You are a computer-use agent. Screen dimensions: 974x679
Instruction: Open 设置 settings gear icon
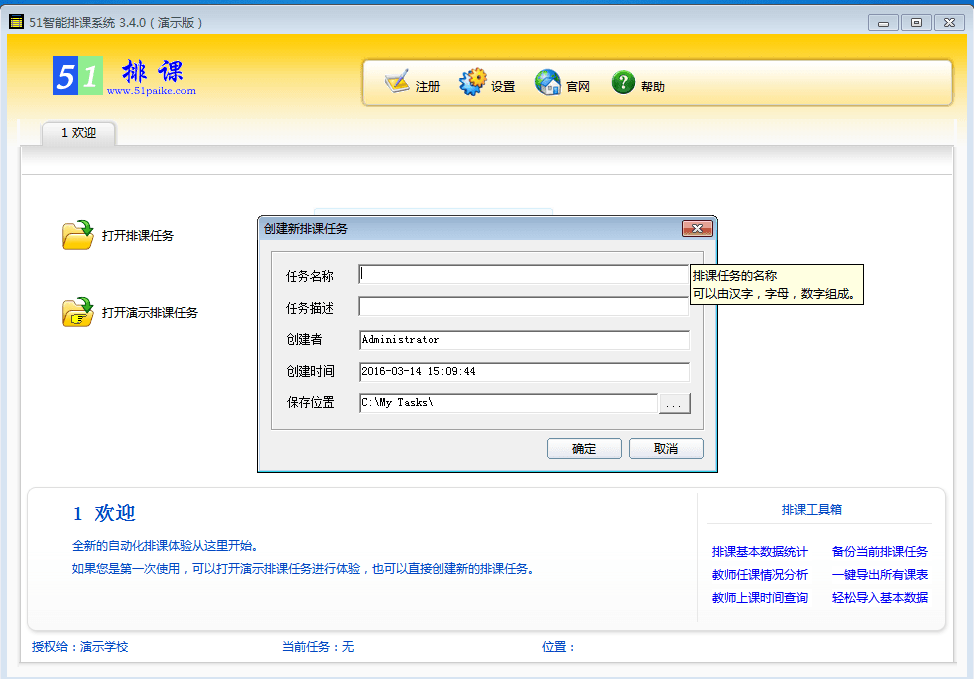point(472,83)
